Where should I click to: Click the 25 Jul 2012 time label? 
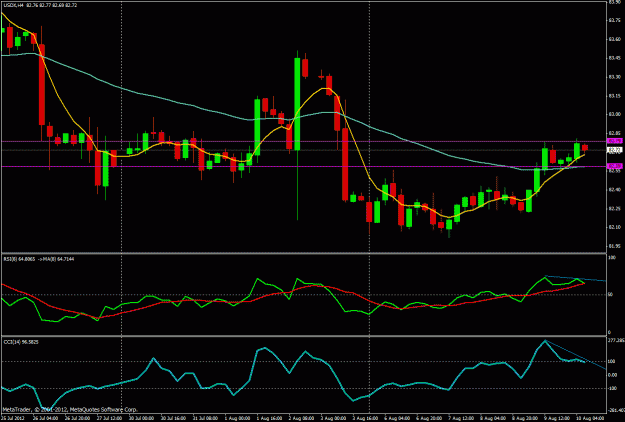click(x=13, y=418)
